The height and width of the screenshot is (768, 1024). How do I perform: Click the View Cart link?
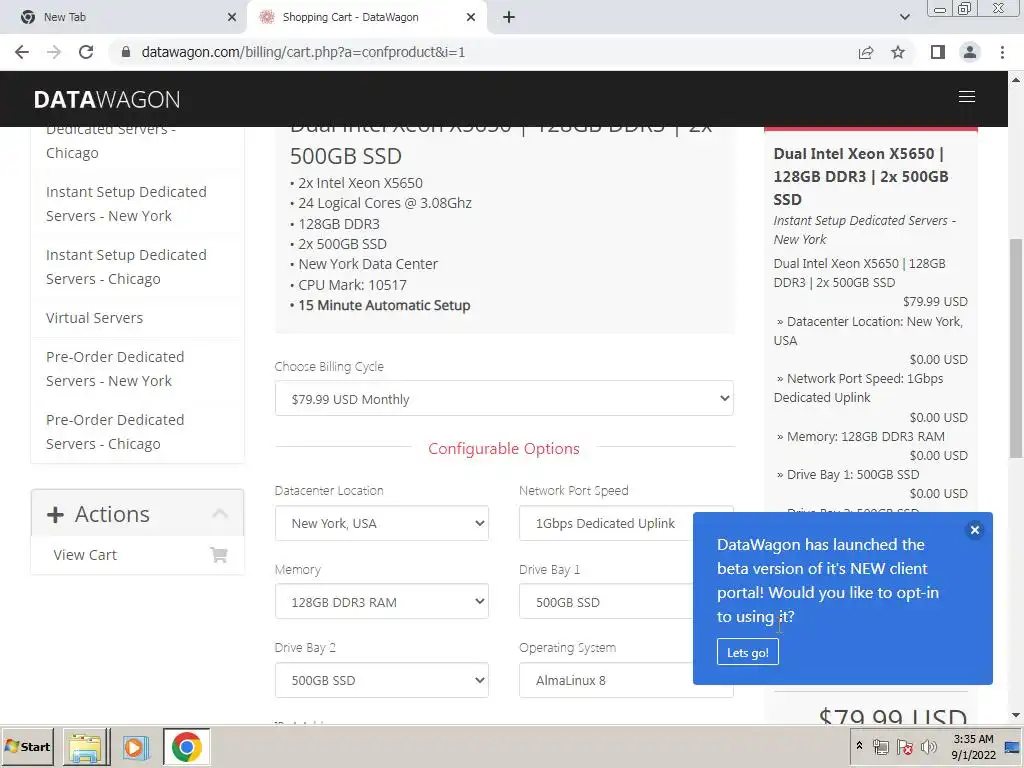(x=85, y=555)
